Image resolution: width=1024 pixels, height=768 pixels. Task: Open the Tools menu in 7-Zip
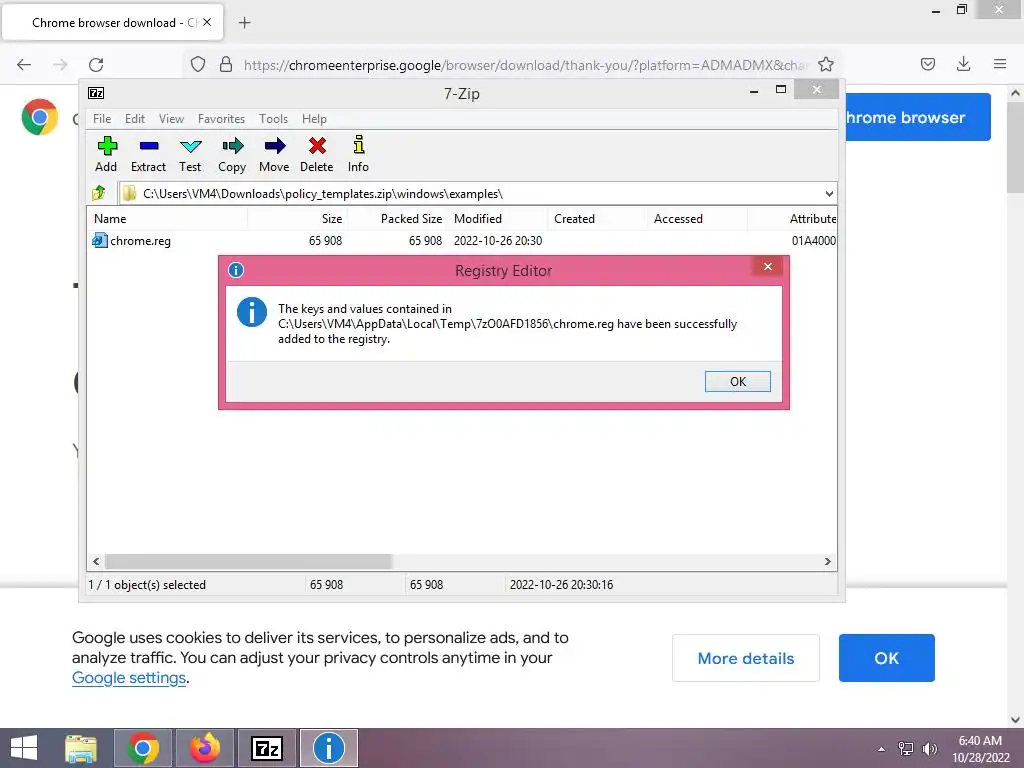(x=273, y=119)
